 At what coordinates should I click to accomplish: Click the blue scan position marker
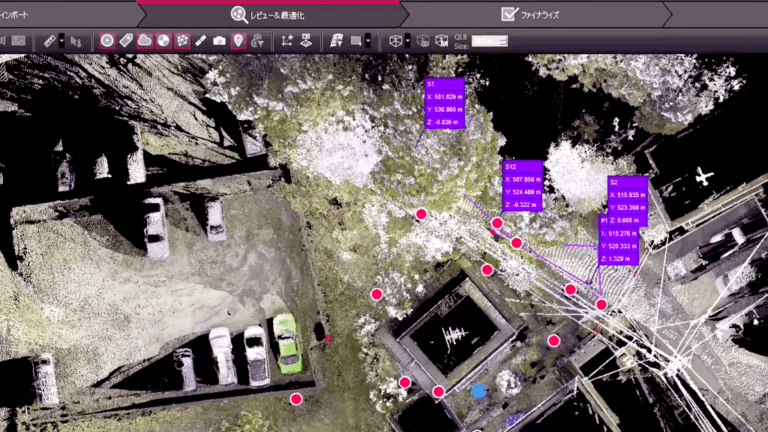point(479,391)
